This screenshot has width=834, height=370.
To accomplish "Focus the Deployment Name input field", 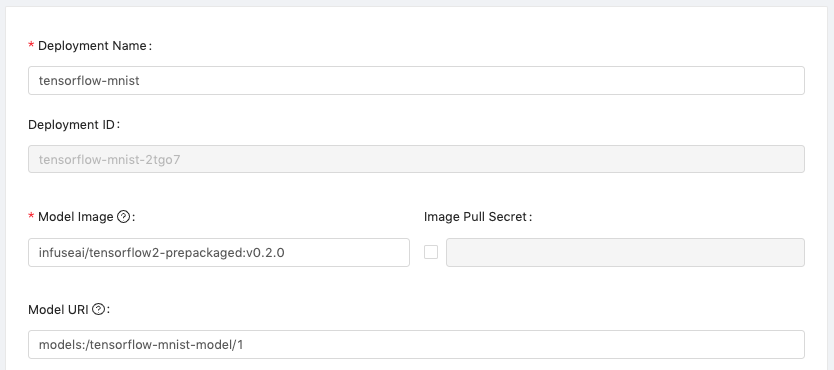I will 416,80.
